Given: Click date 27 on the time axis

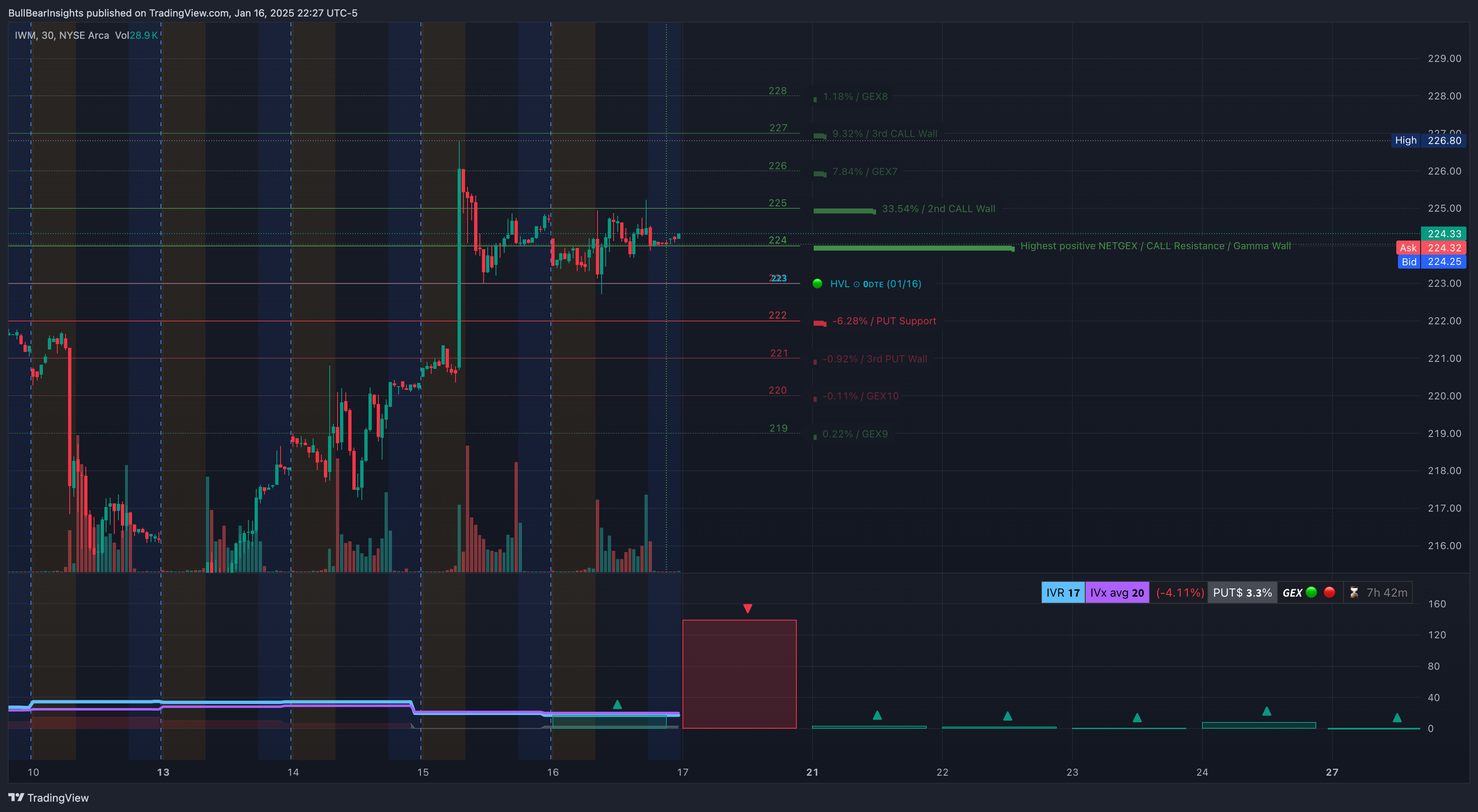Looking at the screenshot, I should pyautogui.click(x=1332, y=772).
